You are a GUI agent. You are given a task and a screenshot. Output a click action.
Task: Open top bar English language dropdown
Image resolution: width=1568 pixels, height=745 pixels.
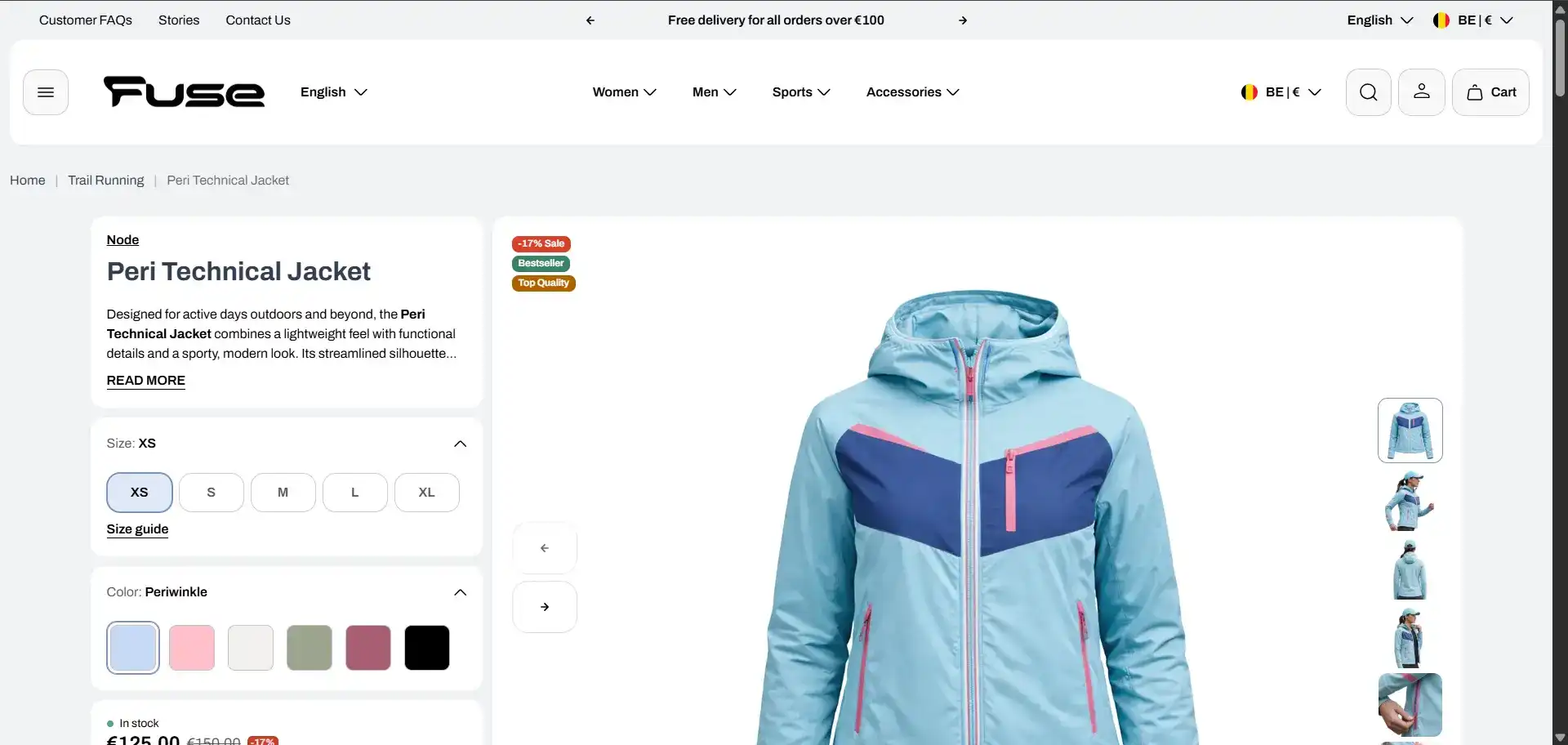[1380, 20]
